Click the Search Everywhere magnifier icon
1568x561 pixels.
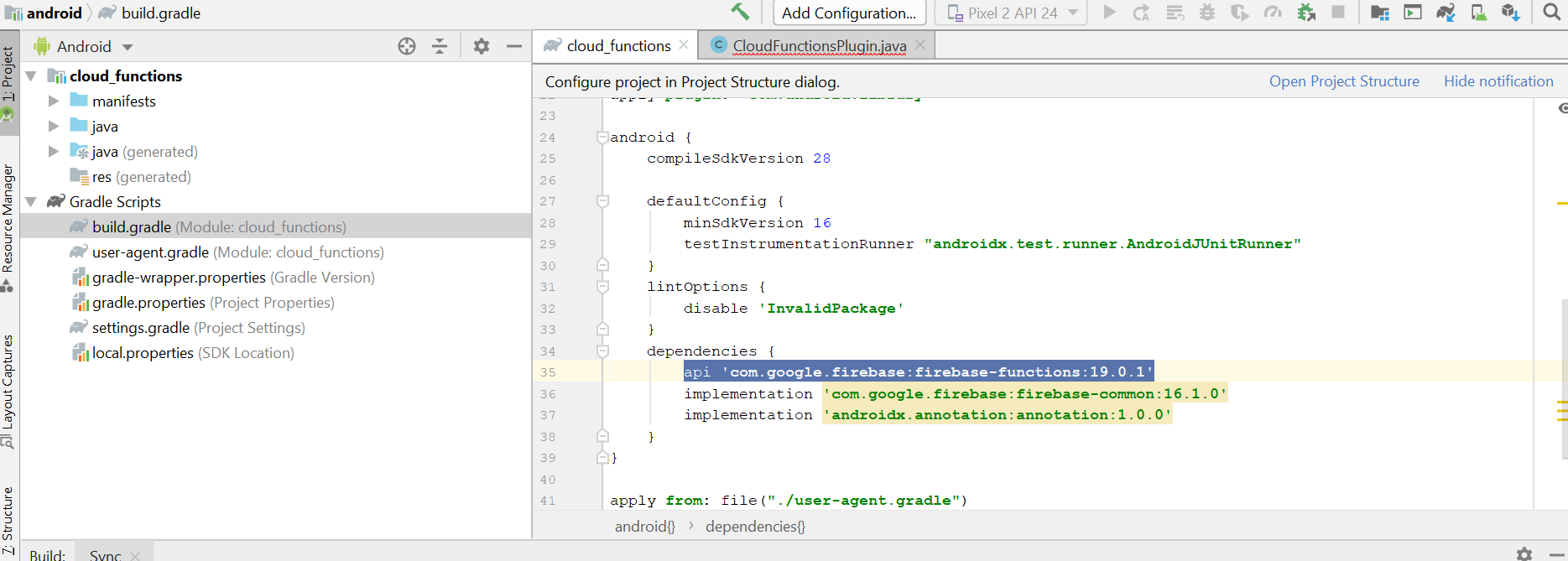(1552, 13)
